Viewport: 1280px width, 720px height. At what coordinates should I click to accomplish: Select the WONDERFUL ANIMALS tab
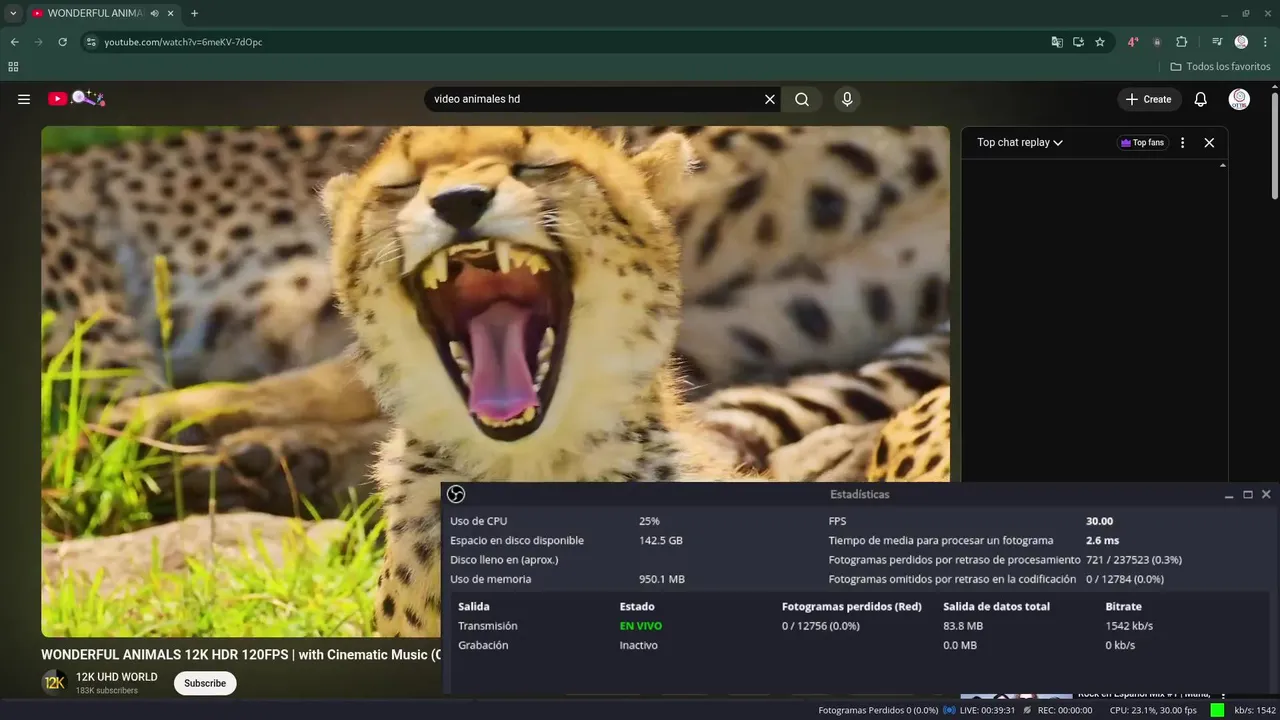(95, 13)
